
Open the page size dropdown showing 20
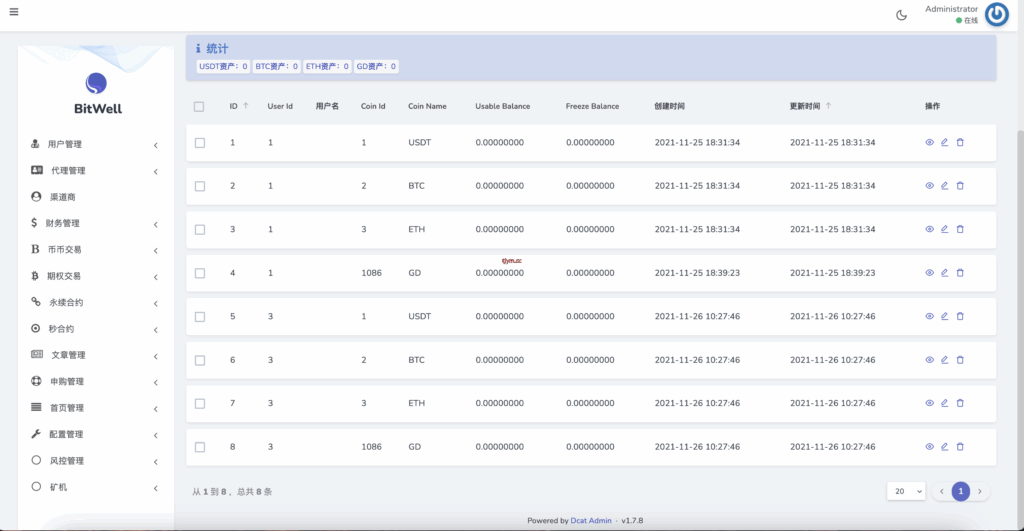click(905, 491)
